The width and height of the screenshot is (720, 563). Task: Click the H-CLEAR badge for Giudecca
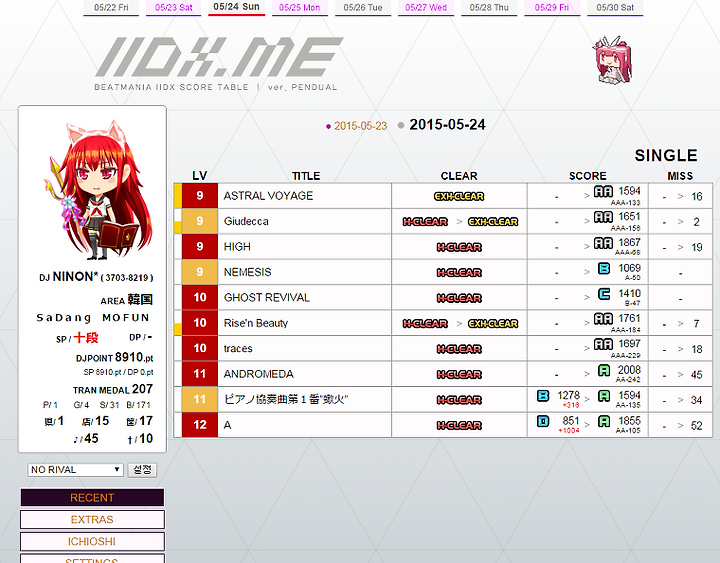(425, 222)
